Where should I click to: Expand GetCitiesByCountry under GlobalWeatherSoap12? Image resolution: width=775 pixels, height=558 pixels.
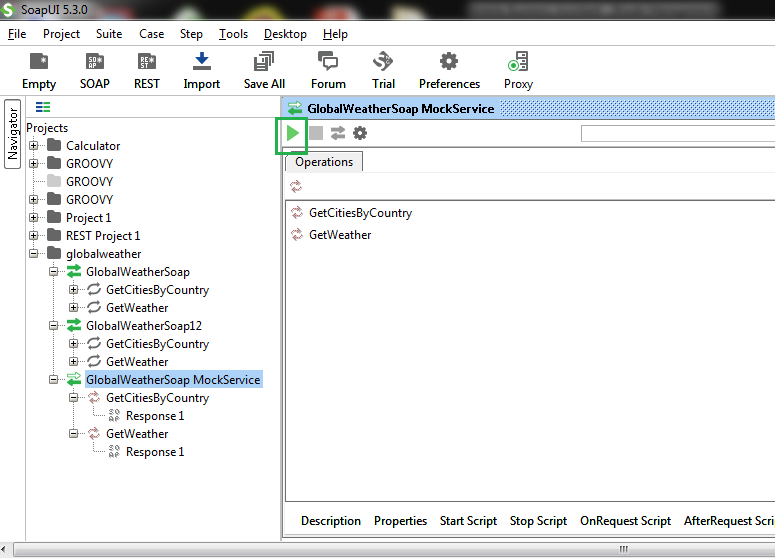click(74, 343)
